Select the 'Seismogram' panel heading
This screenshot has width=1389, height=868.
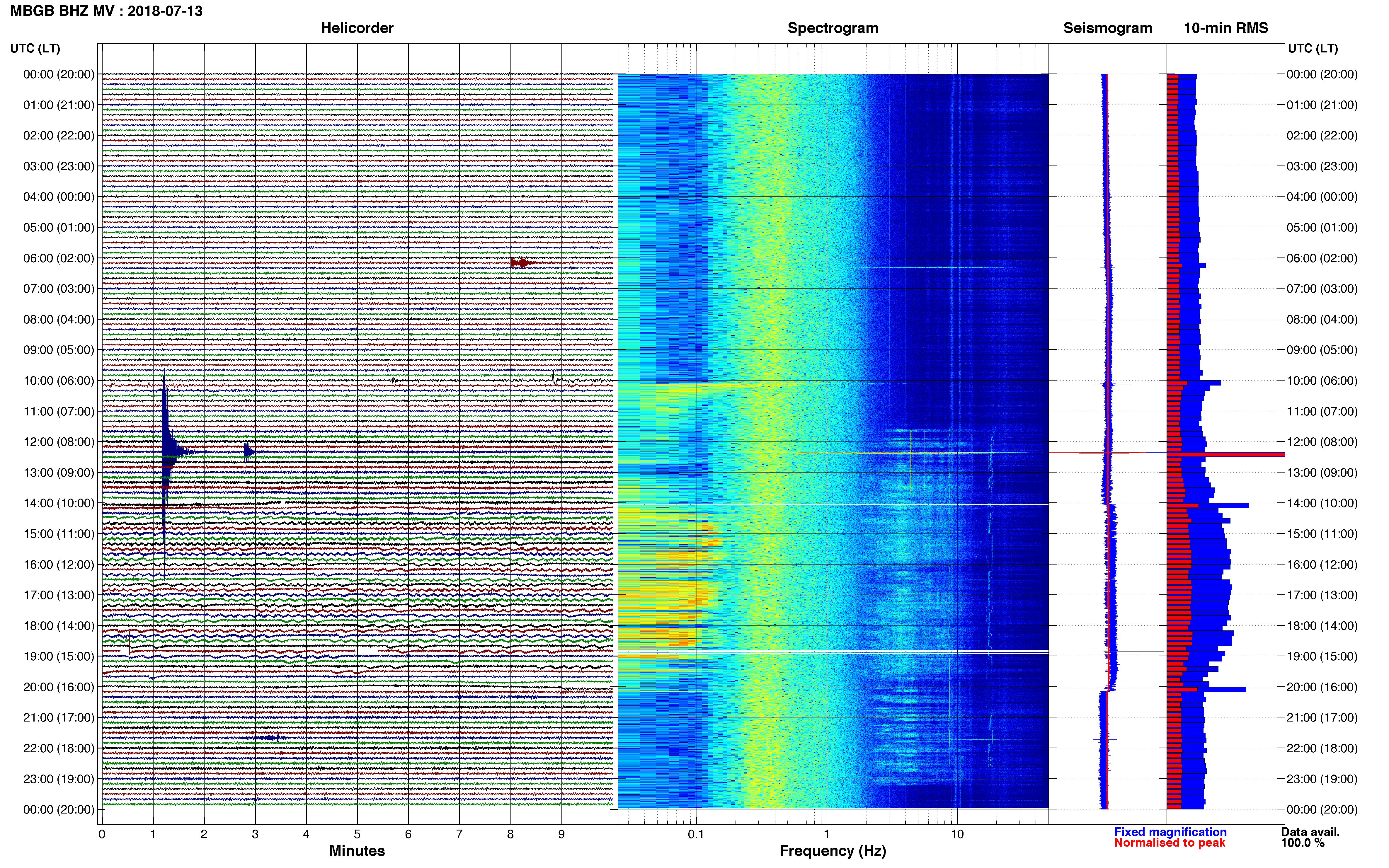(1108, 28)
